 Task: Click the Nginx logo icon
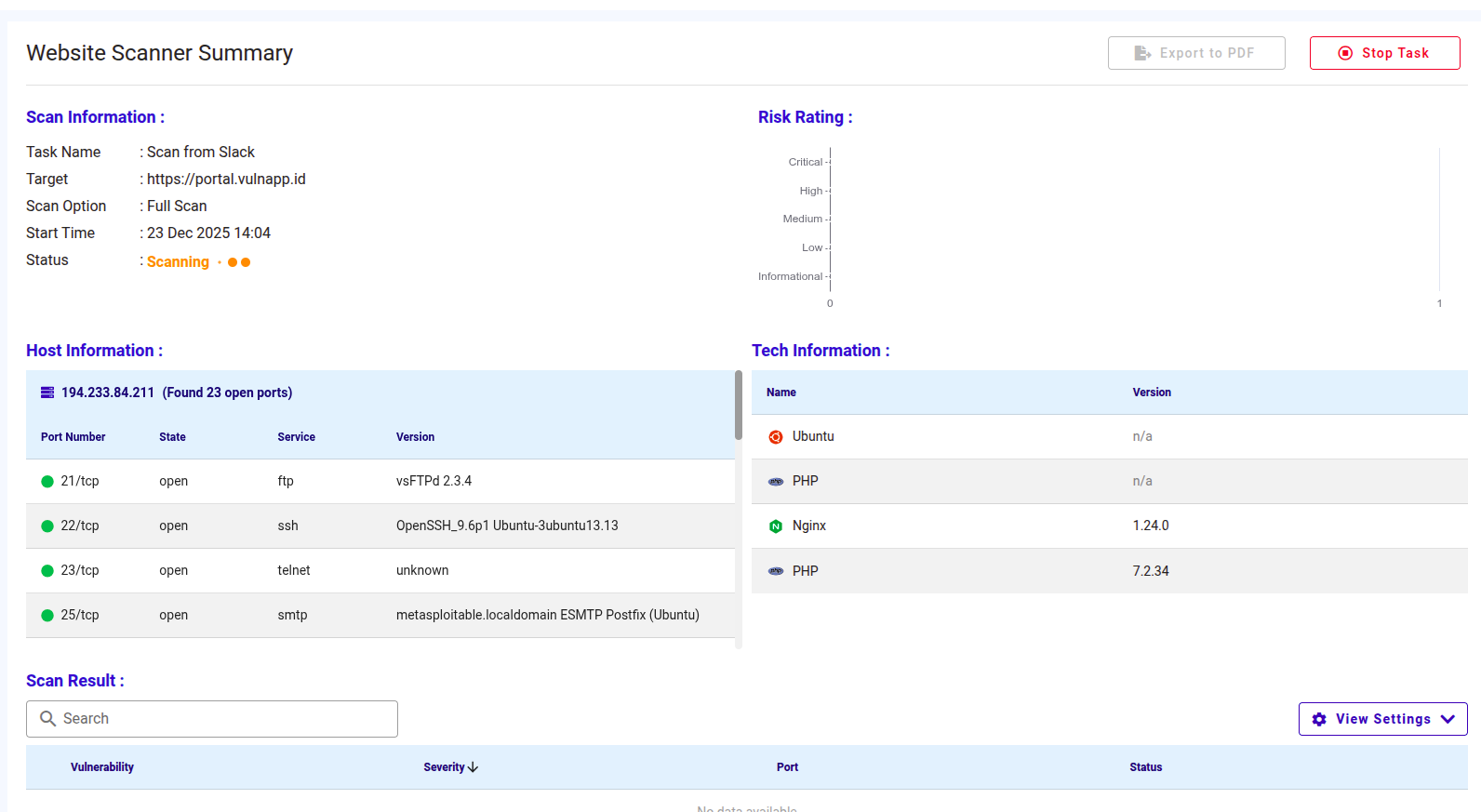pyautogui.click(x=775, y=526)
